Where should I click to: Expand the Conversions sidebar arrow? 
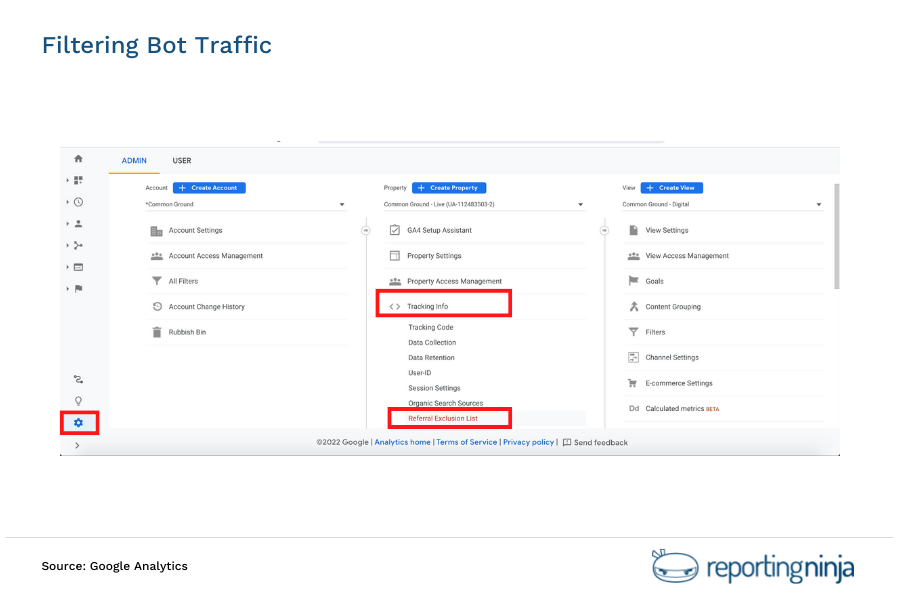click(68, 289)
